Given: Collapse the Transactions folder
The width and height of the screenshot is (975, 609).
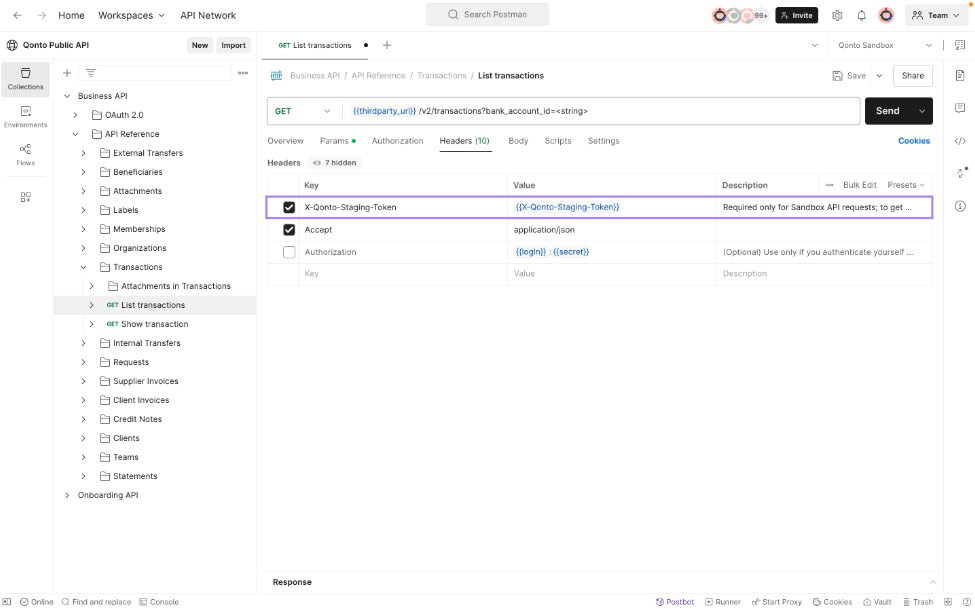Looking at the screenshot, I should [83, 267].
